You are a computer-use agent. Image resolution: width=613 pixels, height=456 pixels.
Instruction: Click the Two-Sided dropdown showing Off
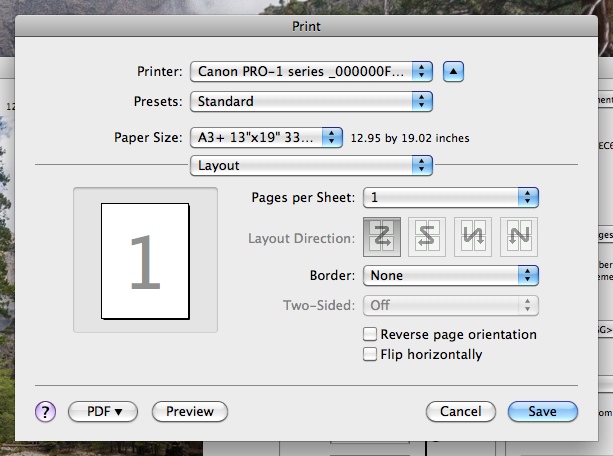click(451, 306)
